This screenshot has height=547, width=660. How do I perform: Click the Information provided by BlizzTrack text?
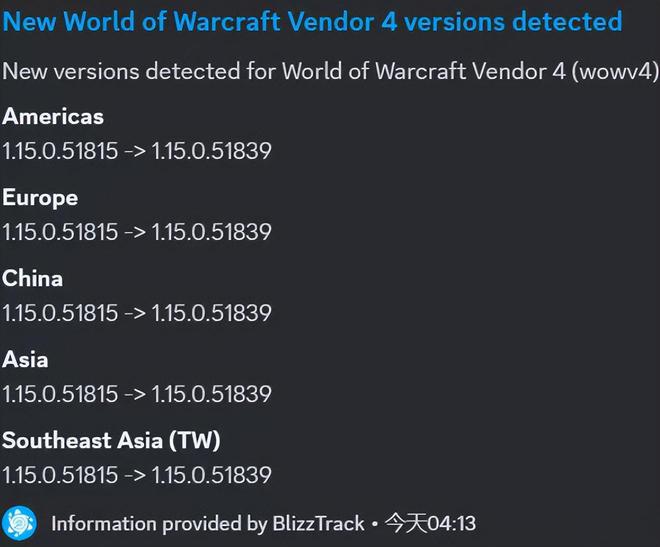(208, 524)
